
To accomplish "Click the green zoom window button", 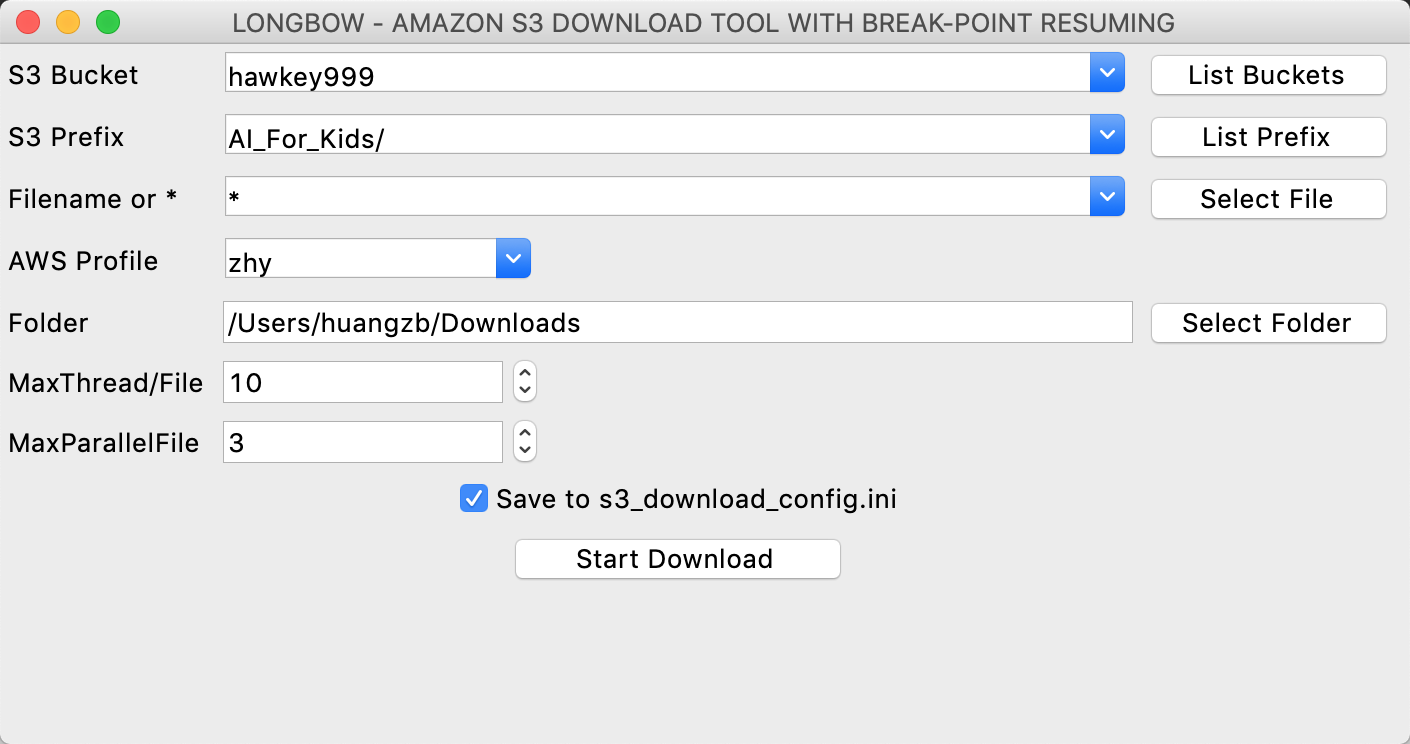I will point(107,22).
